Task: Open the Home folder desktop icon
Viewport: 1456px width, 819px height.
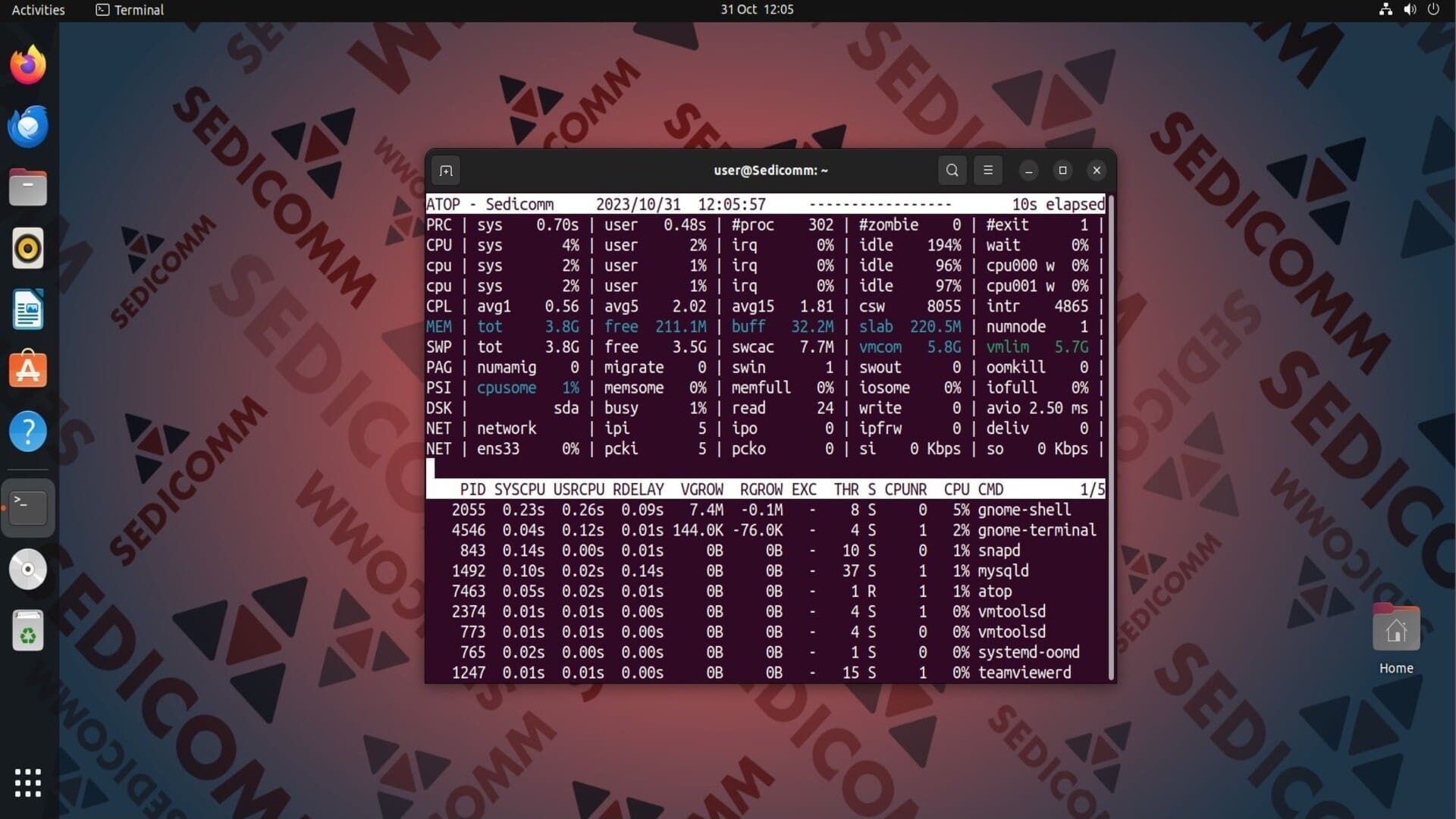Action: pyautogui.click(x=1396, y=639)
